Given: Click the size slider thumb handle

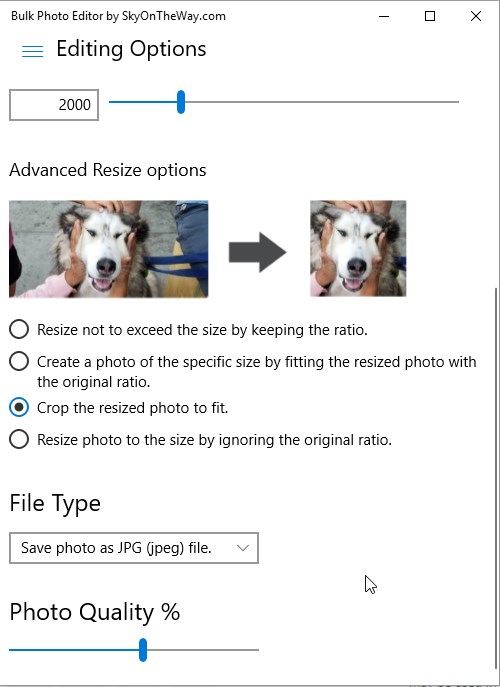Looking at the screenshot, I should [181, 102].
